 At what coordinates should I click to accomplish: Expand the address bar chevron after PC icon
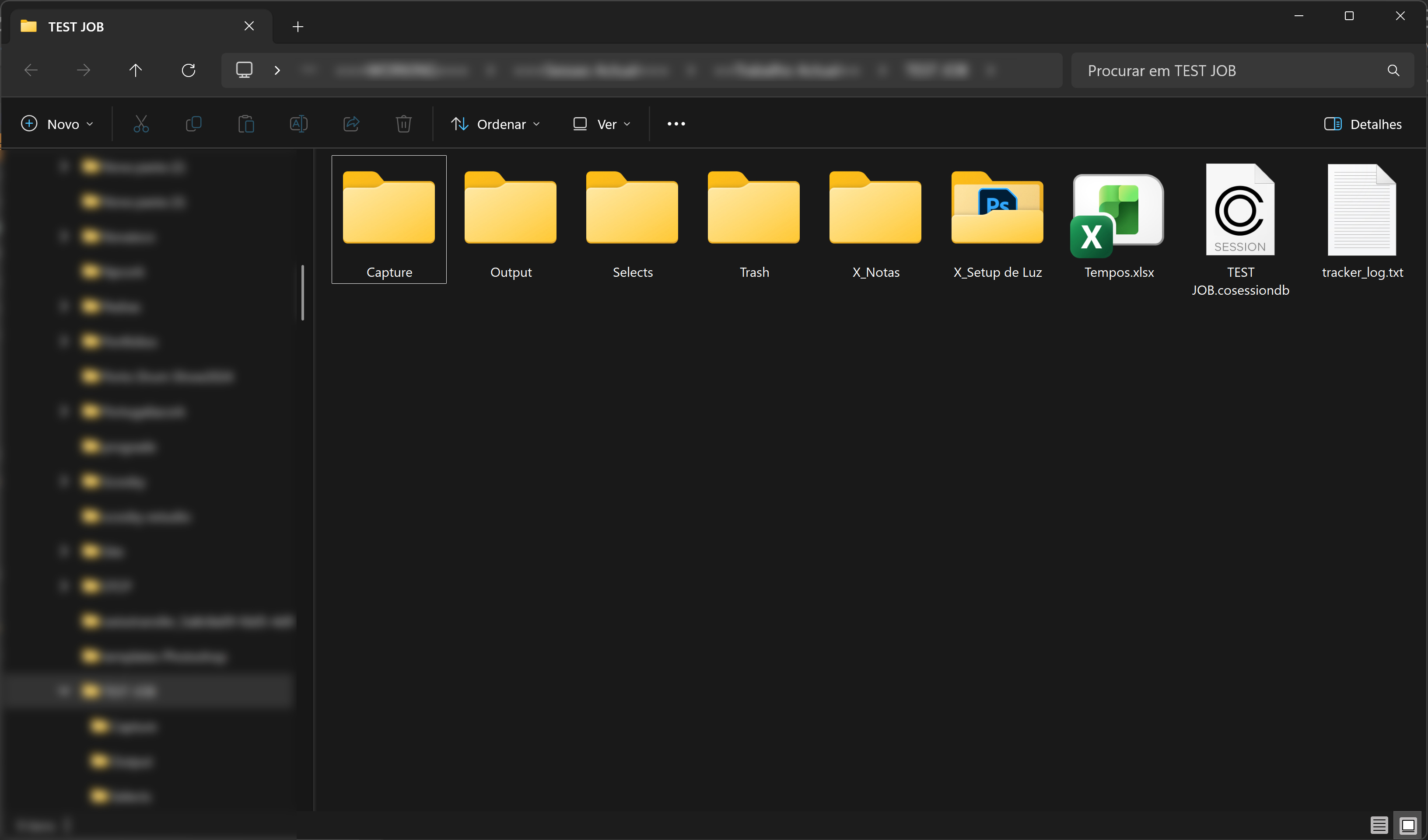point(277,70)
